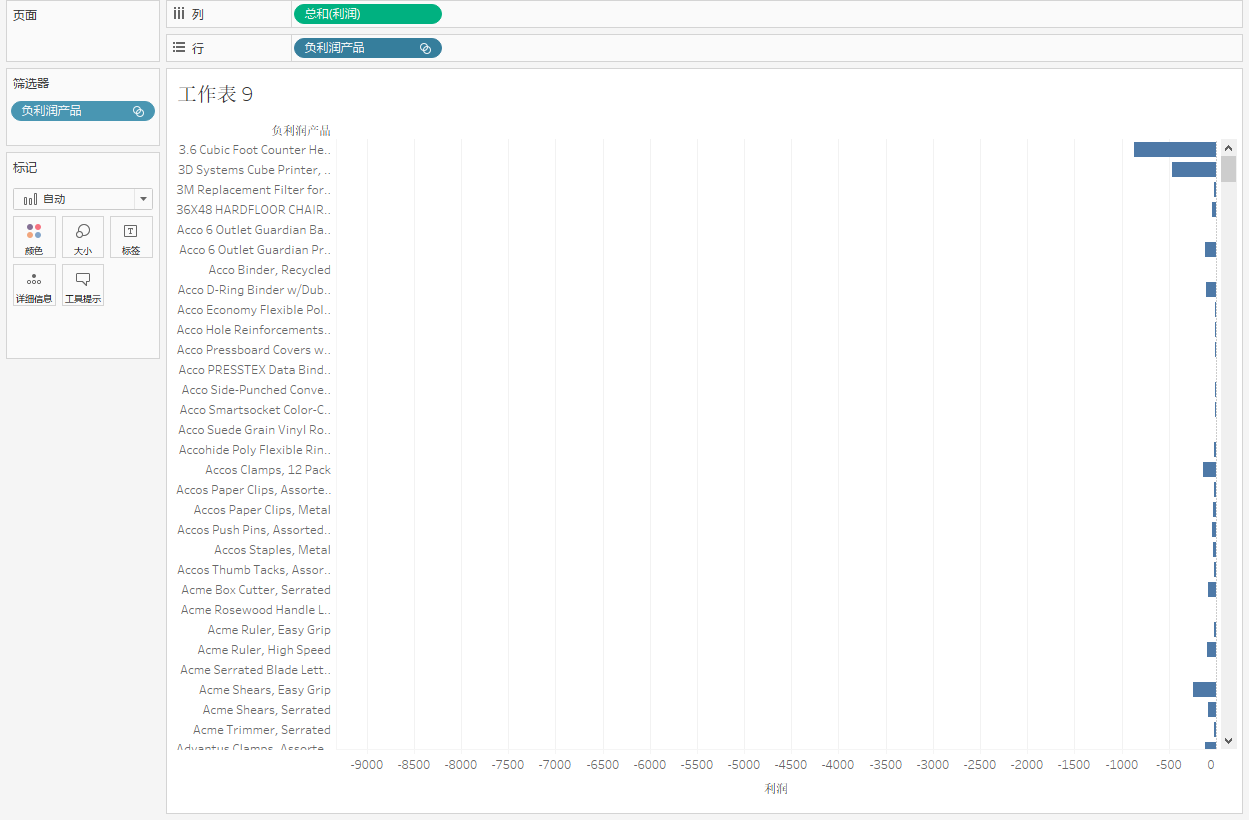Select the 负利润产品 pill in filters shelf

(83, 111)
